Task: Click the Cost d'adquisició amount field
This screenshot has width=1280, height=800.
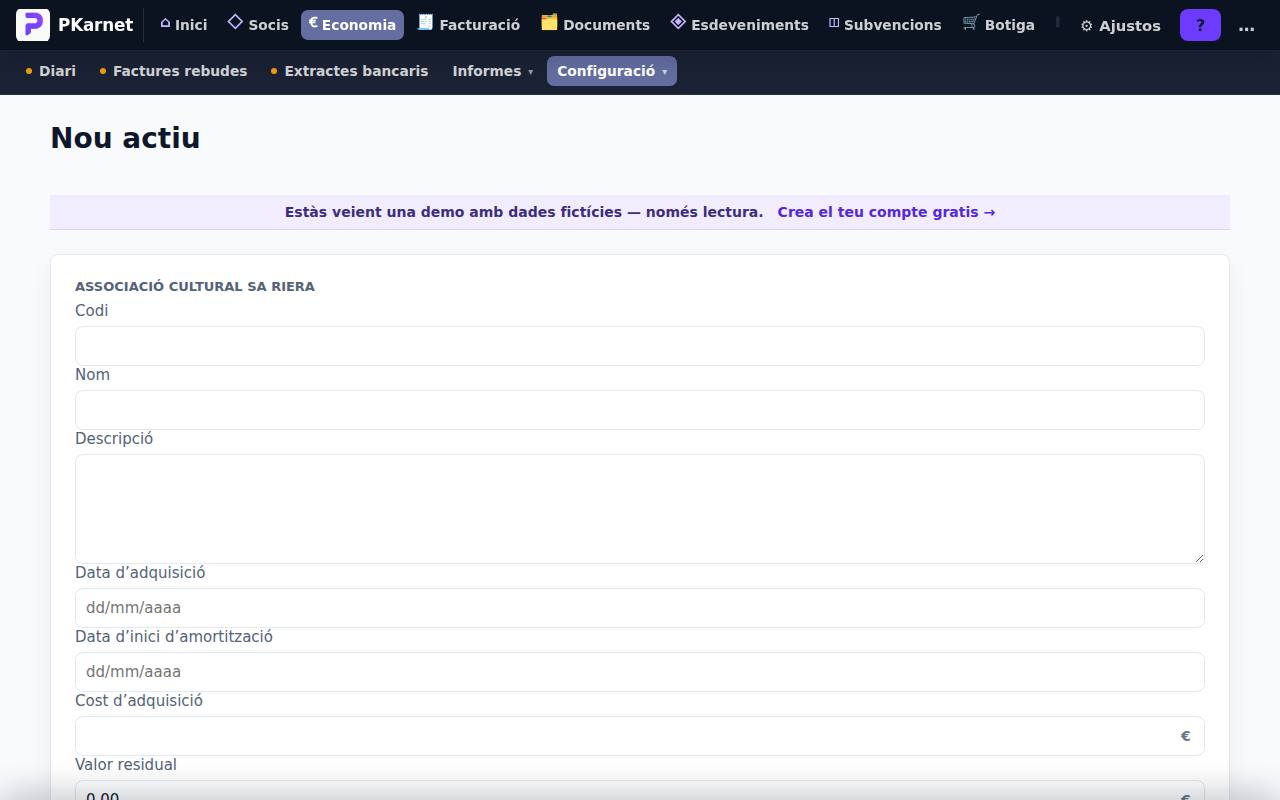Action: [x=640, y=736]
